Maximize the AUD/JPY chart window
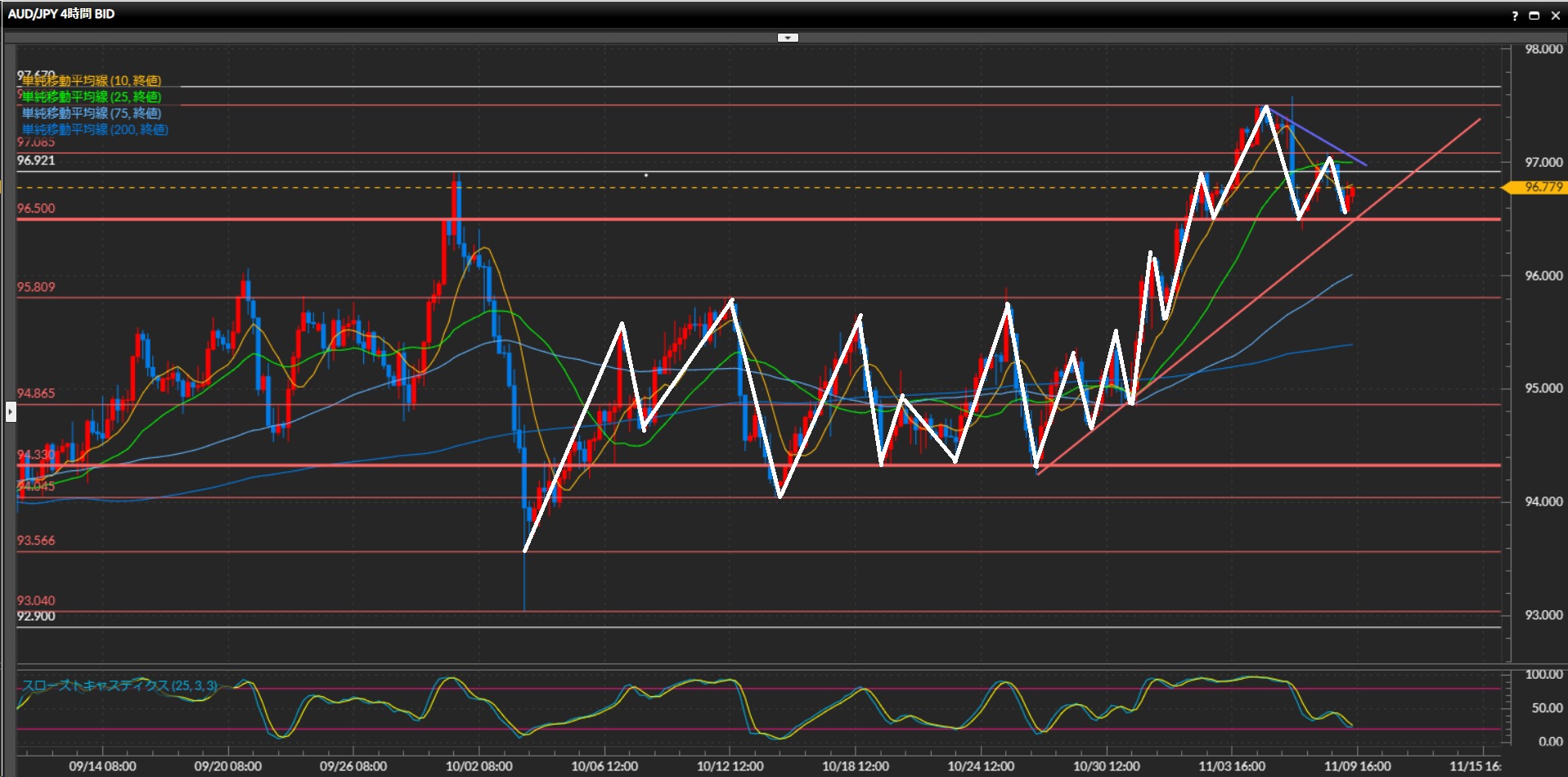 (x=1534, y=16)
